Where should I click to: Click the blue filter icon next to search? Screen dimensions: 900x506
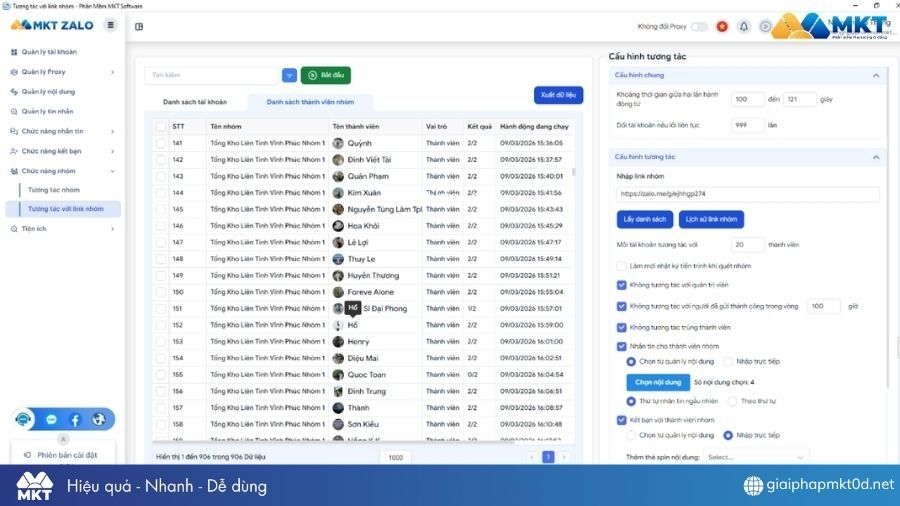pos(289,75)
